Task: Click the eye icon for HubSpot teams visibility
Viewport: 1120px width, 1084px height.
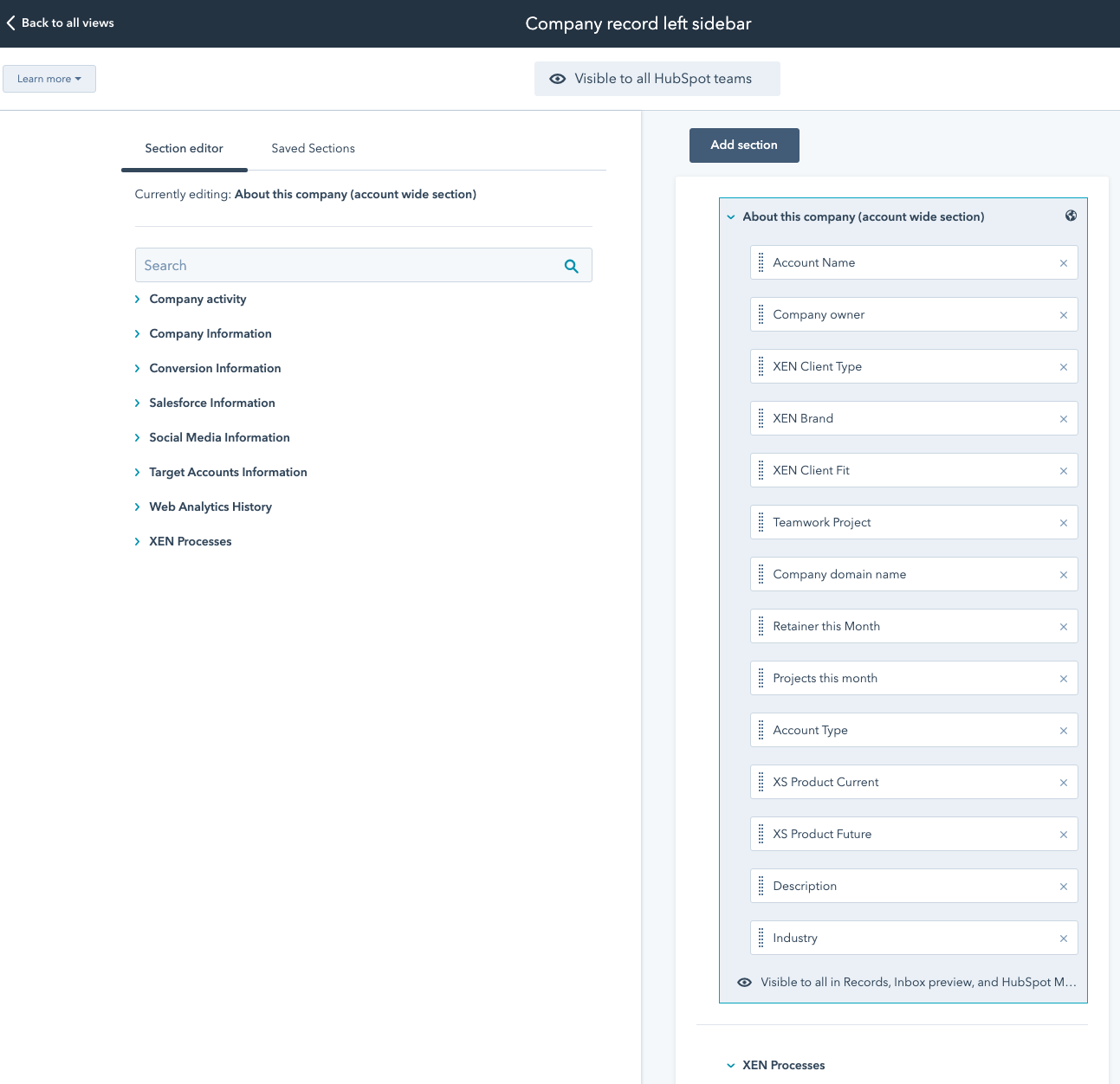Action: pos(558,79)
